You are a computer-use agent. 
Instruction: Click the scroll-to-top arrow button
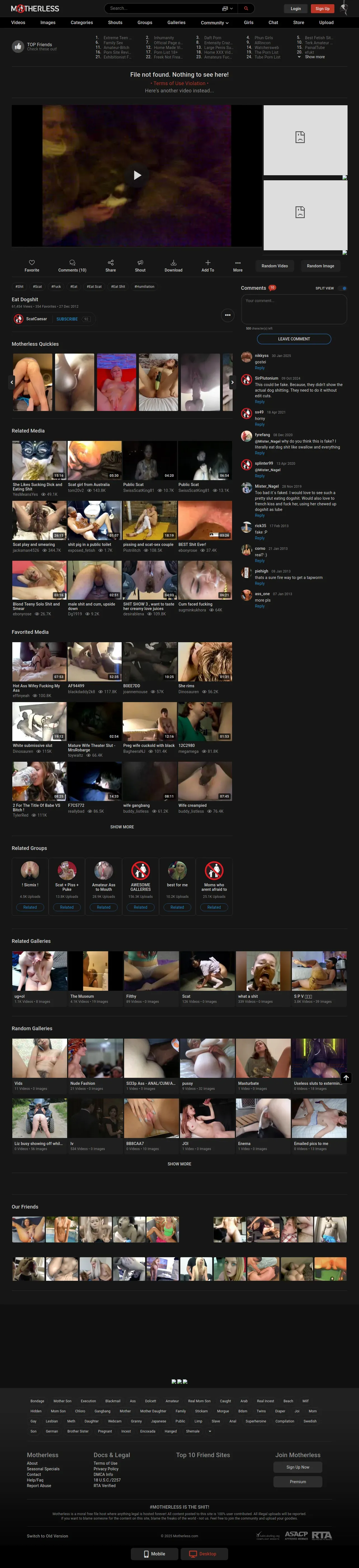346,1078
